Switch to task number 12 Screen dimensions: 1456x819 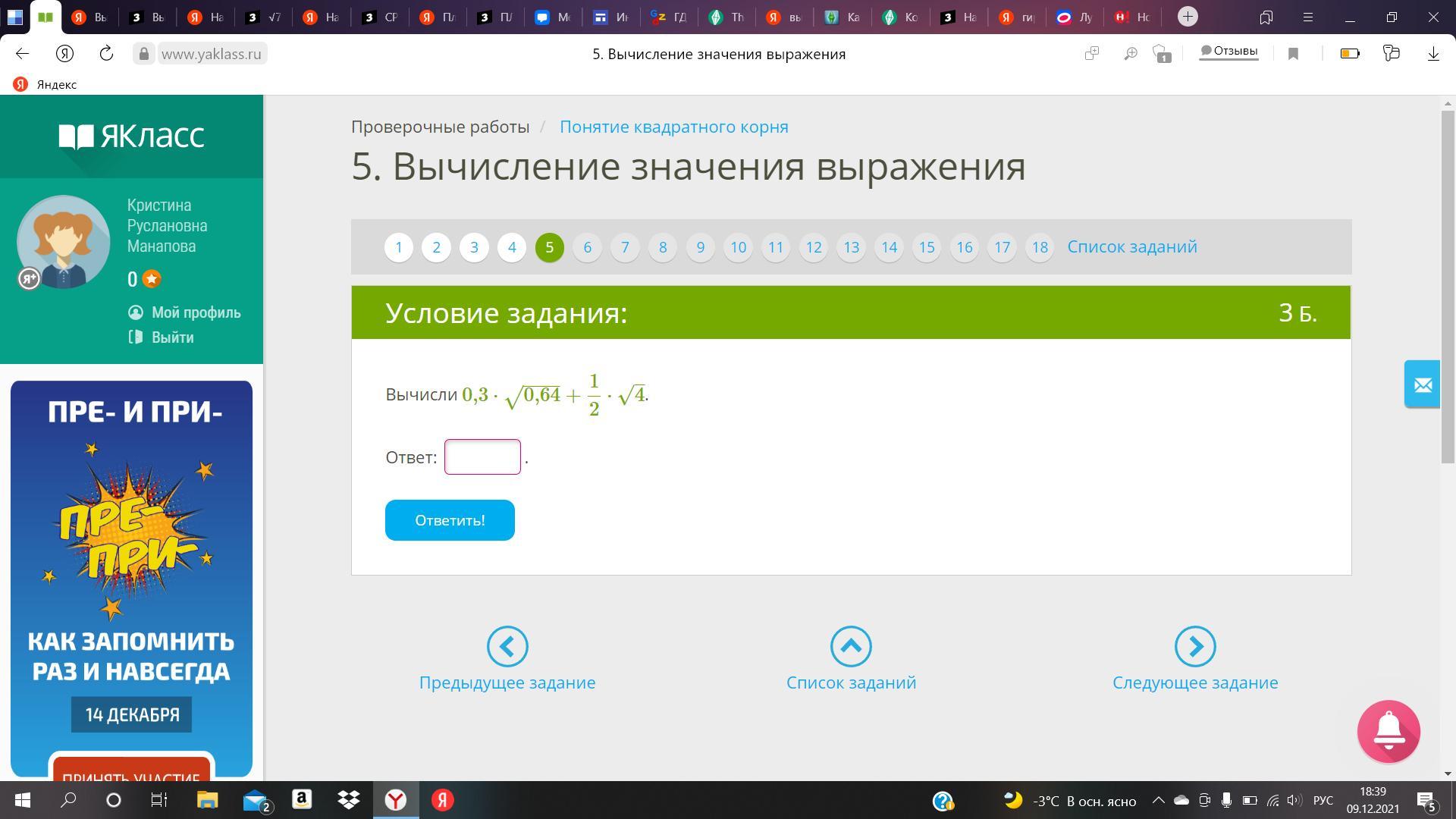coord(813,247)
